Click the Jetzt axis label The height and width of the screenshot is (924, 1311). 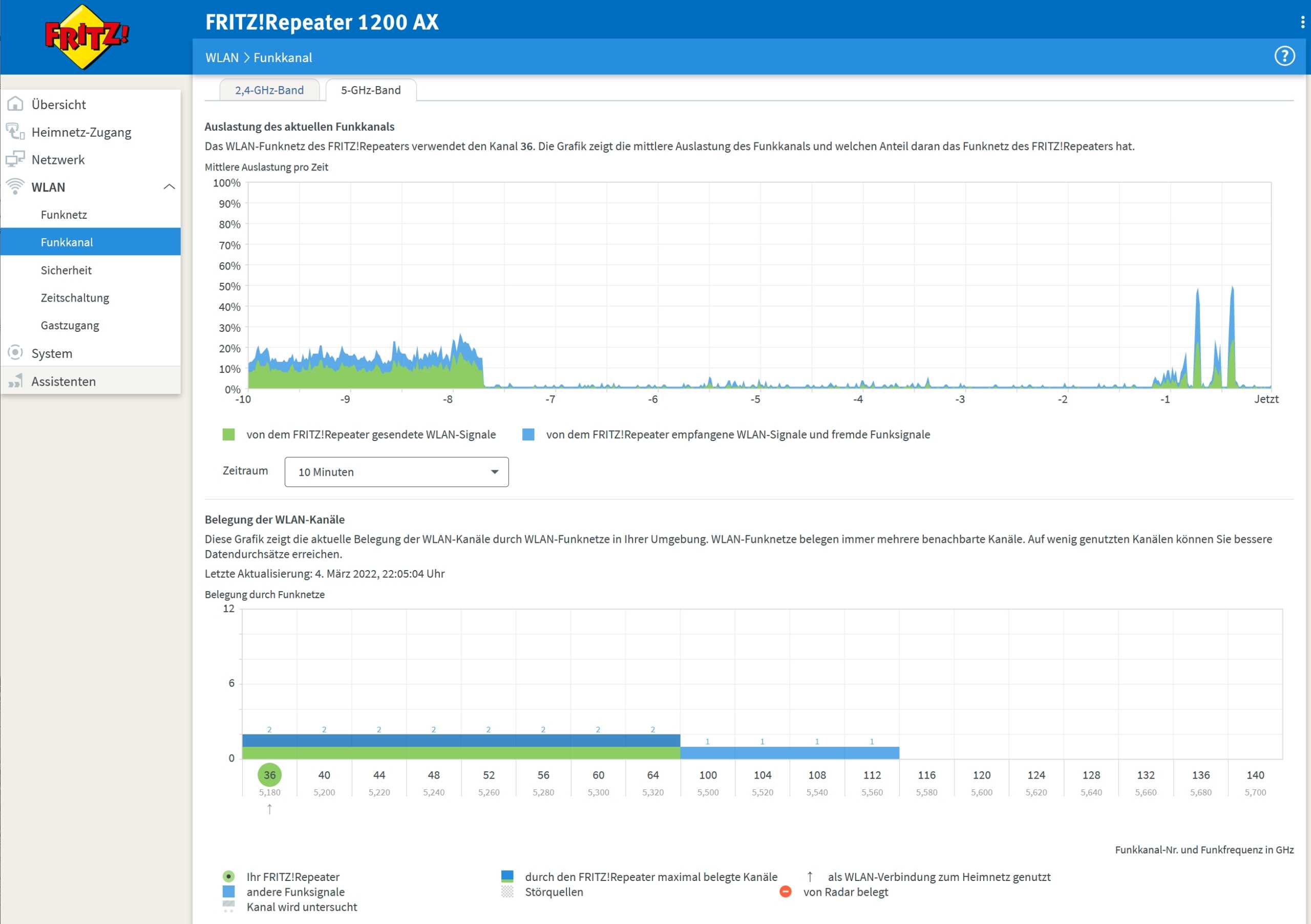1266,399
